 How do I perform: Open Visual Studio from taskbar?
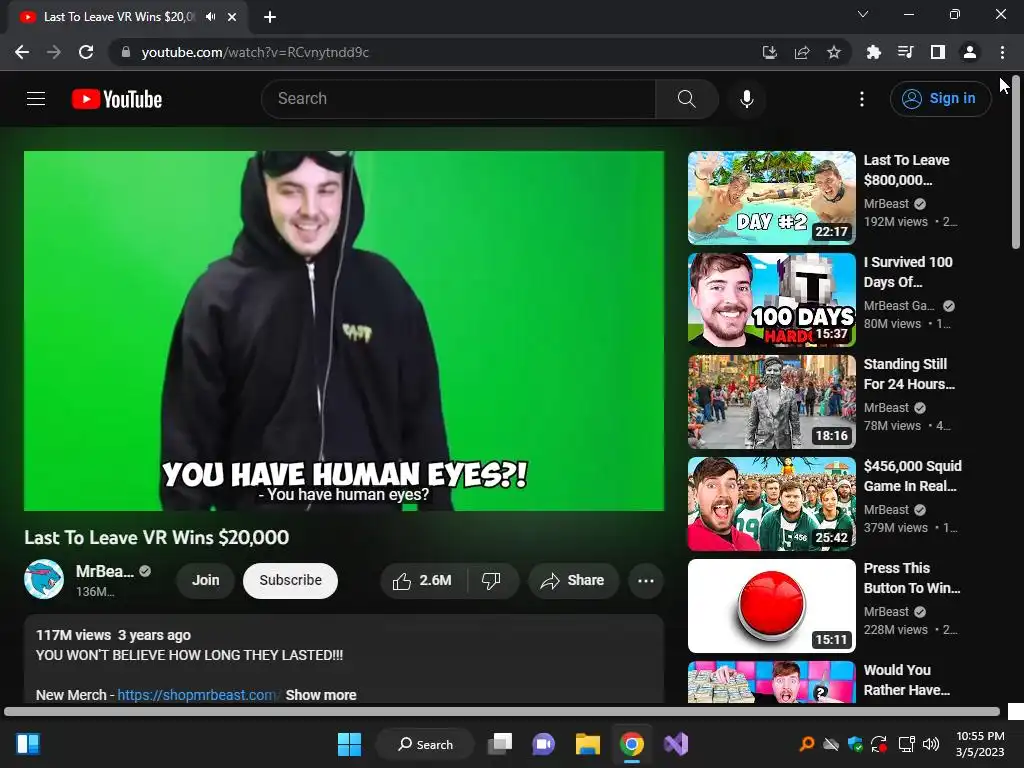(x=676, y=744)
